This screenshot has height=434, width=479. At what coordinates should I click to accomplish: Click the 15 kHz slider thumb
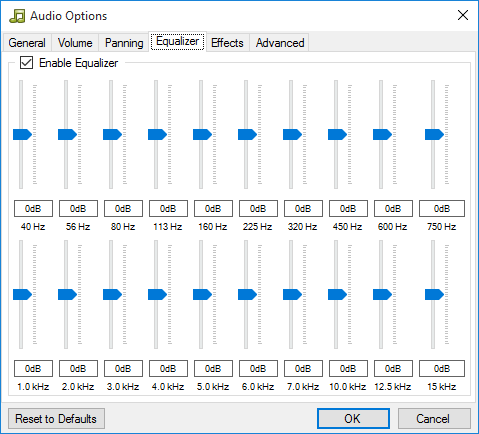[x=434, y=294]
